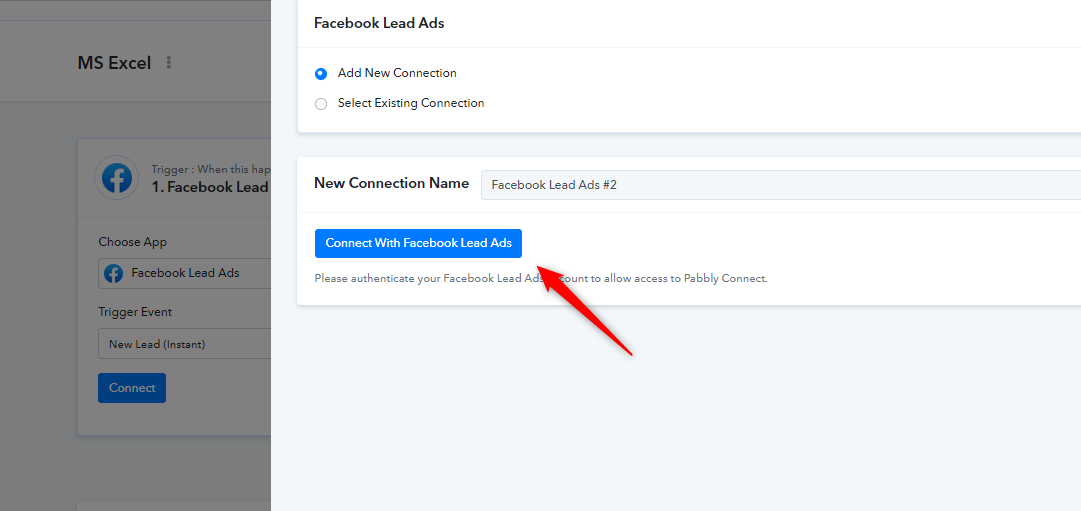Click the Choose App field label
Image resolution: width=1081 pixels, height=511 pixels.
pyautogui.click(x=132, y=242)
